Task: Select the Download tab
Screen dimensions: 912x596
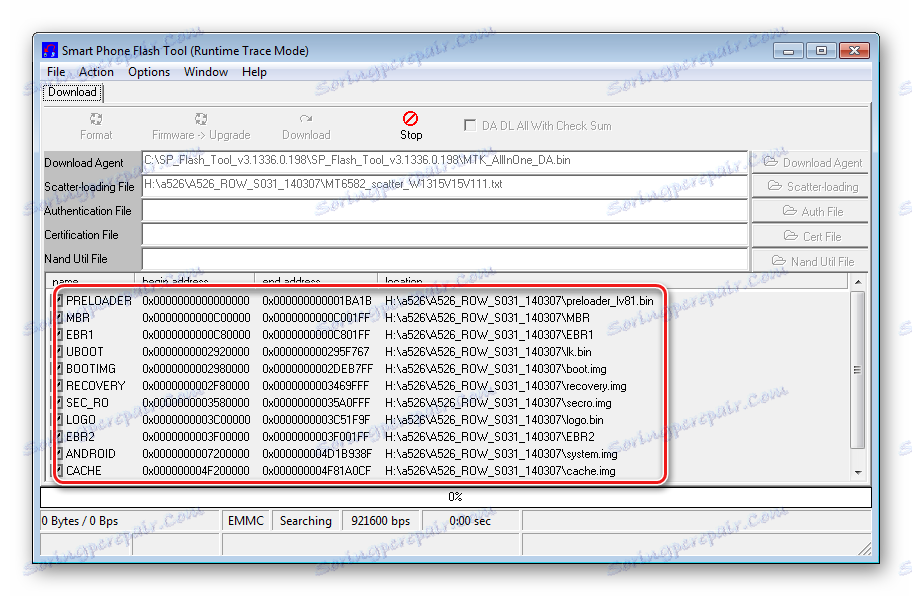Action: (x=72, y=92)
